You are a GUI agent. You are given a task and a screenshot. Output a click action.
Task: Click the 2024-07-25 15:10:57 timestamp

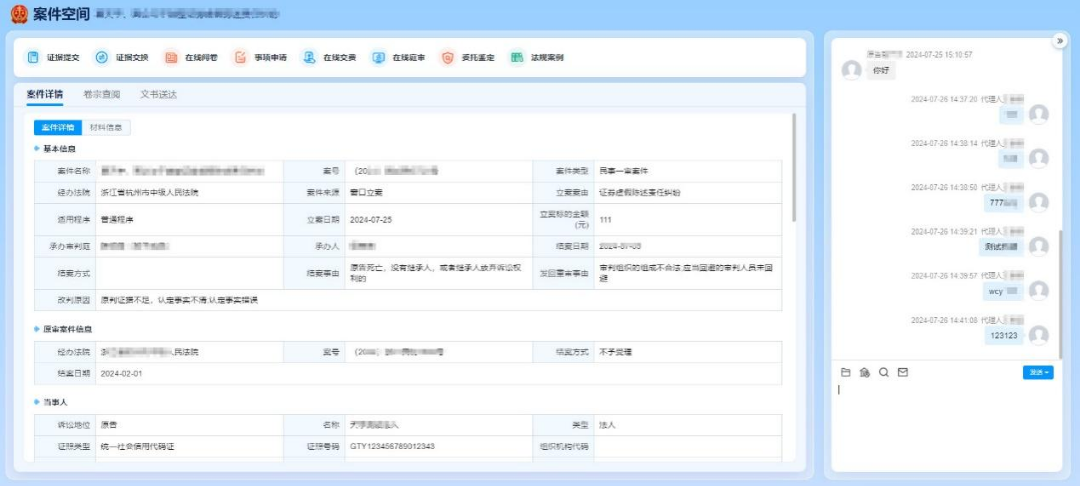point(939,54)
